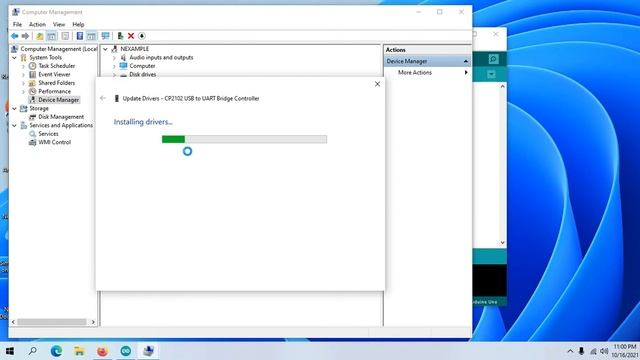
Task: Select Event Viewer in the tree
Action: (x=54, y=74)
